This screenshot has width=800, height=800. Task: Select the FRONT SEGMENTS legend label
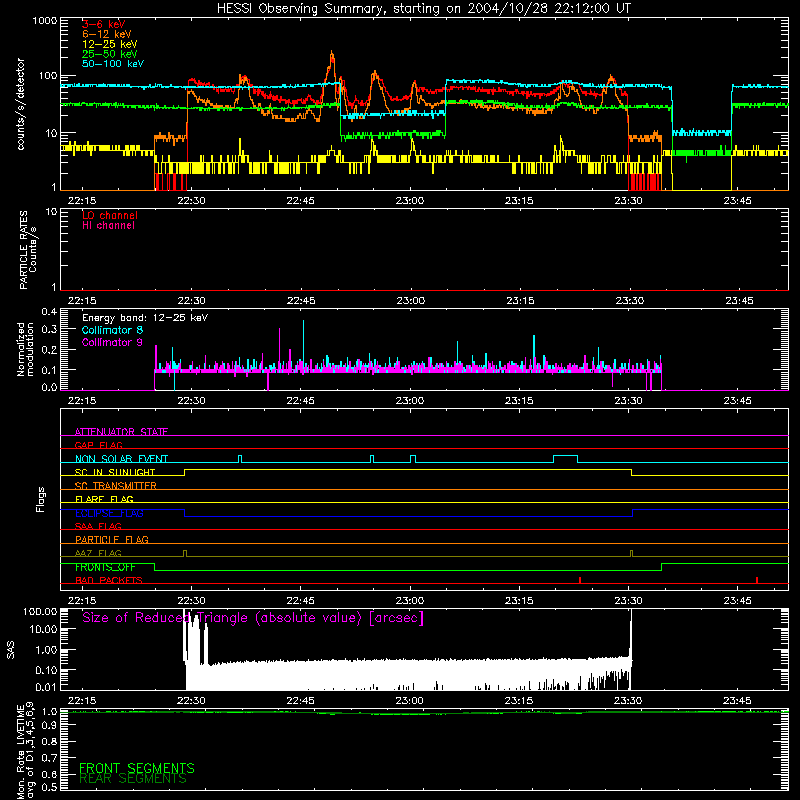coord(137,768)
